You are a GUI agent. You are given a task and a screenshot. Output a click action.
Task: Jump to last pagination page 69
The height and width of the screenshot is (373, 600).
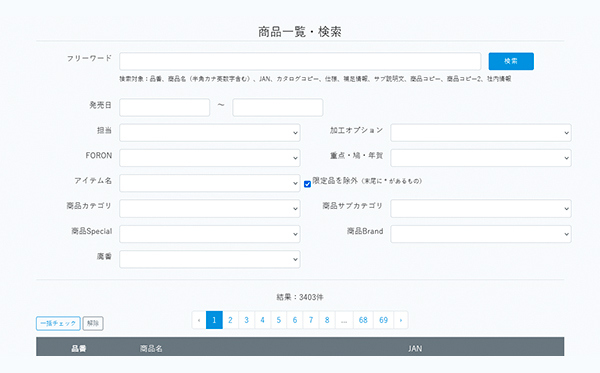(x=383, y=320)
